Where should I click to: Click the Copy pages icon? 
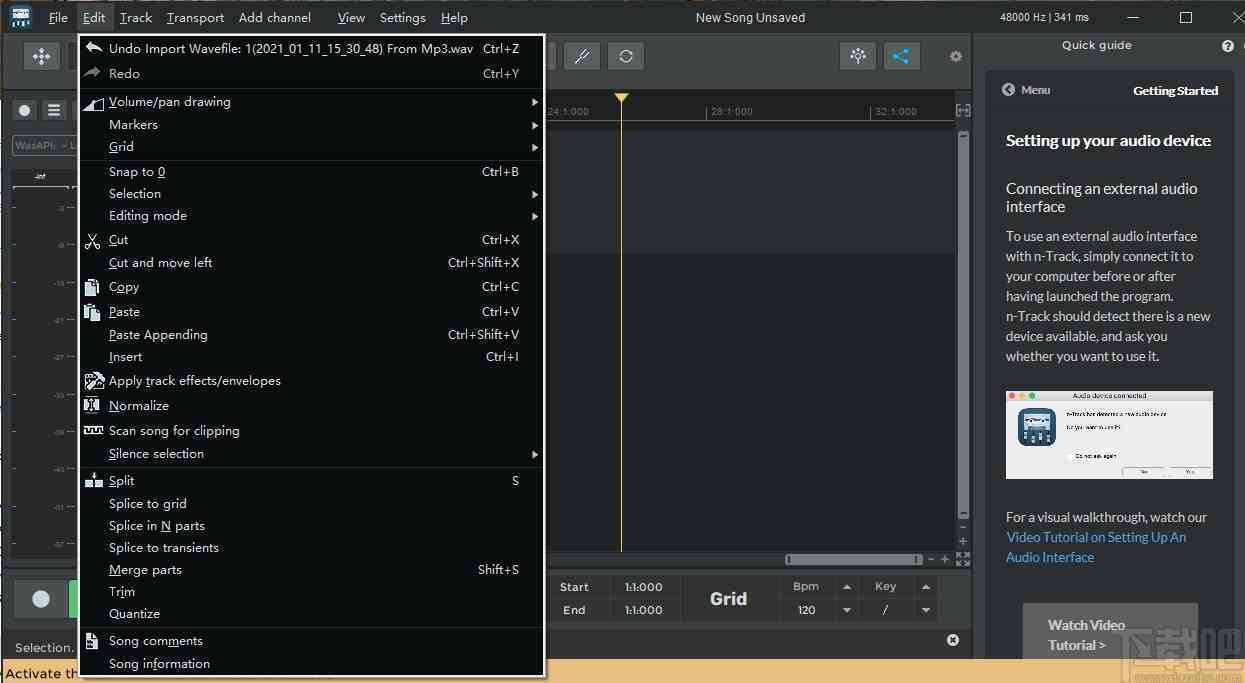(x=93, y=287)
